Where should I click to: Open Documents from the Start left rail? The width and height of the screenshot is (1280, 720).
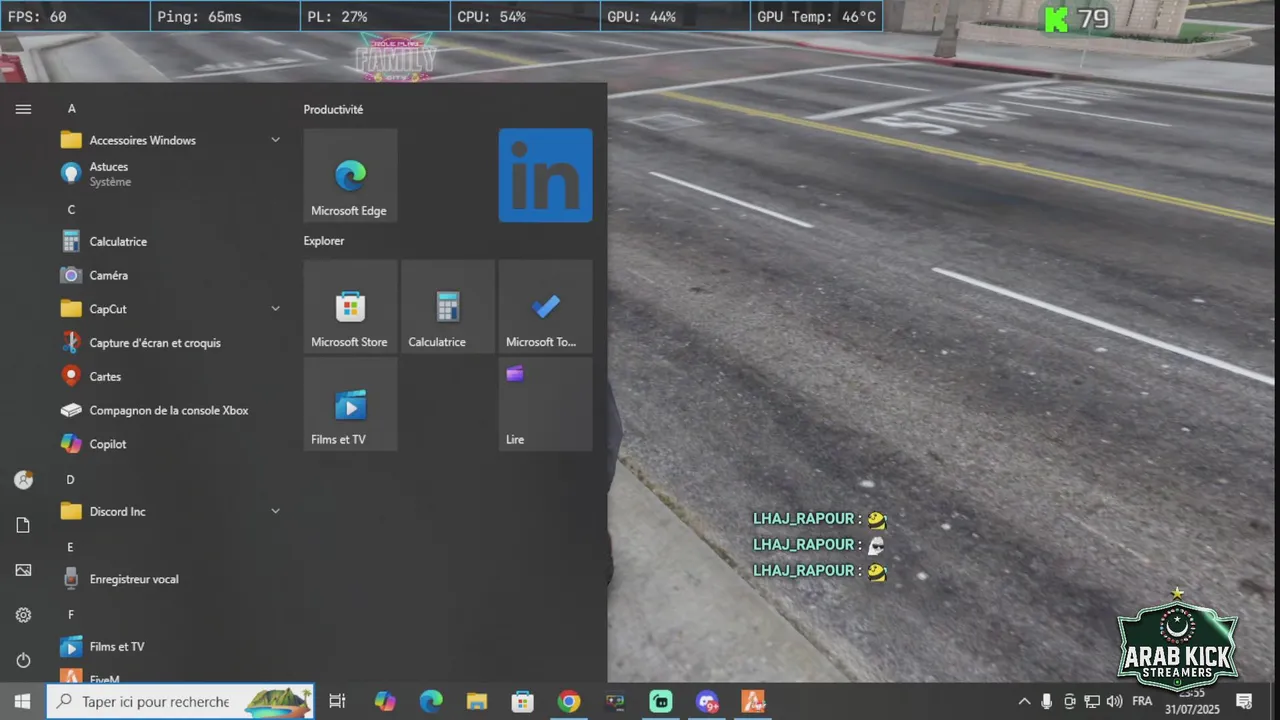click(23, 525)
